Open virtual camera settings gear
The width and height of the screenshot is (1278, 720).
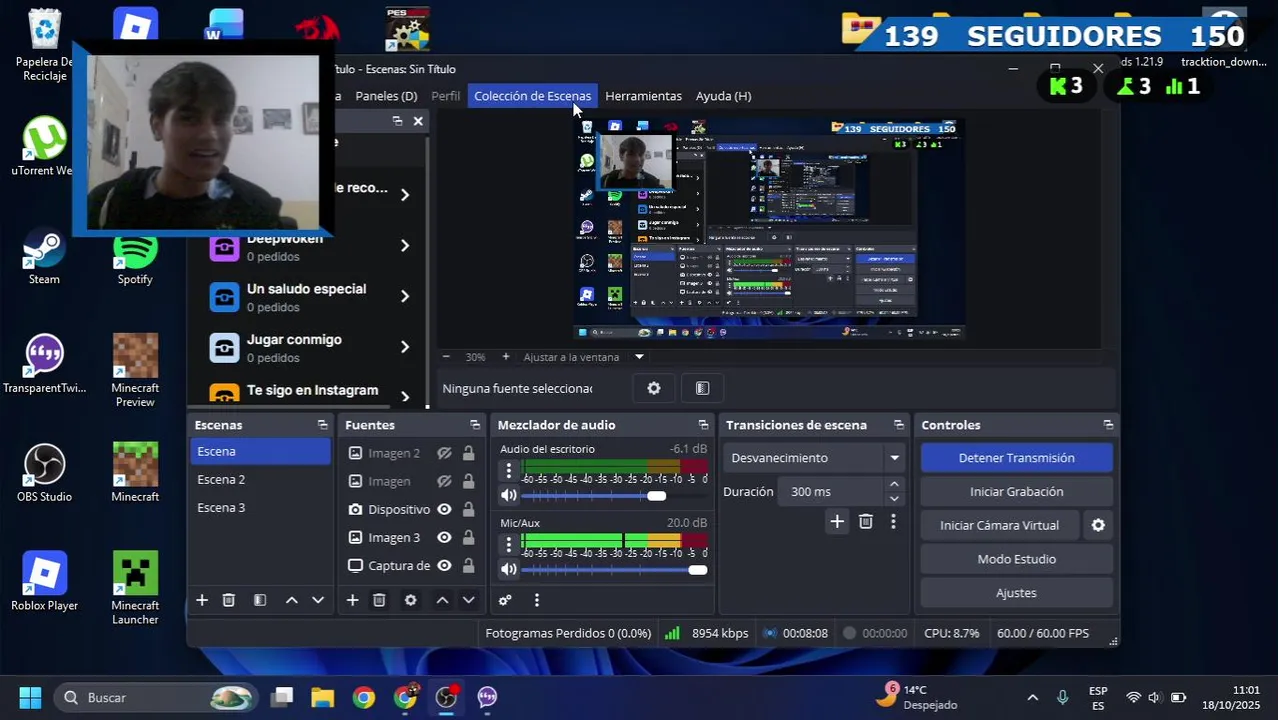(x=1098, y=525)
